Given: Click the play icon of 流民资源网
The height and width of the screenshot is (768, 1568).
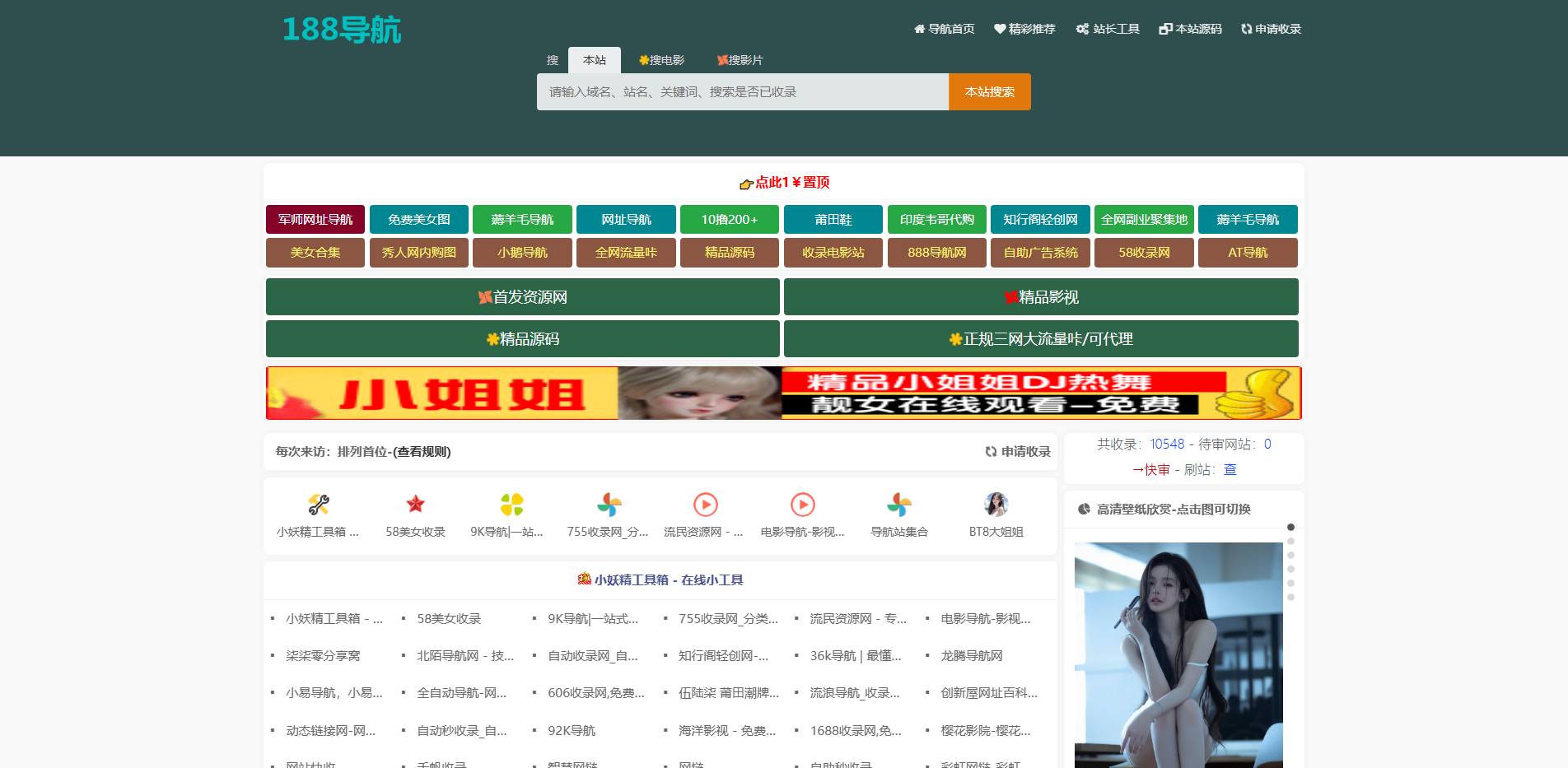Looking at the screenshot, I should pyautogui.click(x=706, y=503).
